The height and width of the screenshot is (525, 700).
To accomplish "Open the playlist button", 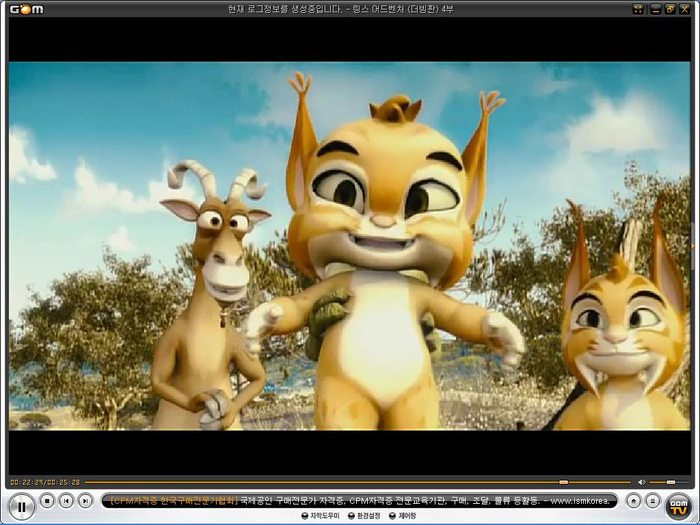I will pyautogui.click(x=652, y=501).
